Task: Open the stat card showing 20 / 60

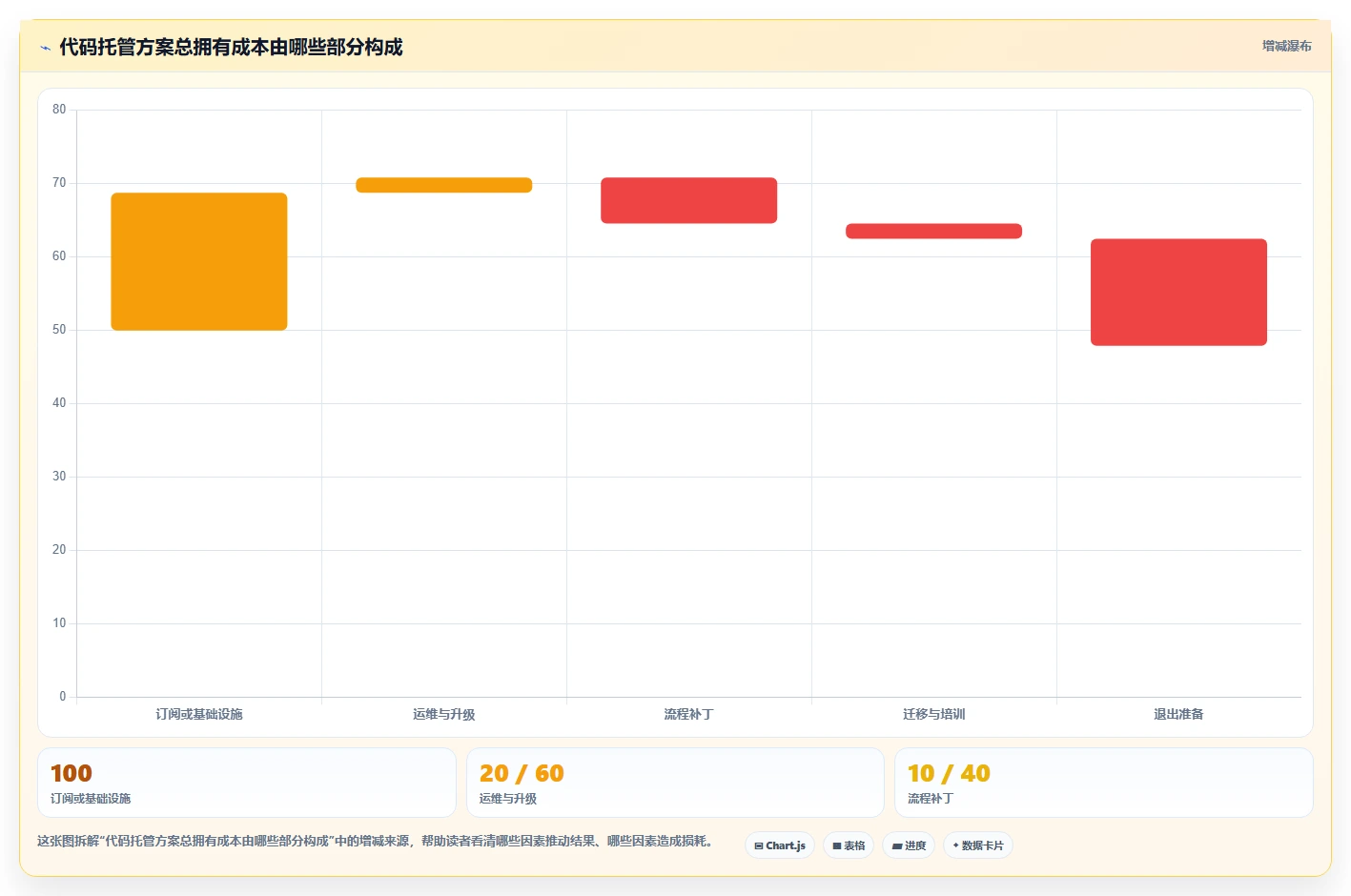Action: coord(675,783)
